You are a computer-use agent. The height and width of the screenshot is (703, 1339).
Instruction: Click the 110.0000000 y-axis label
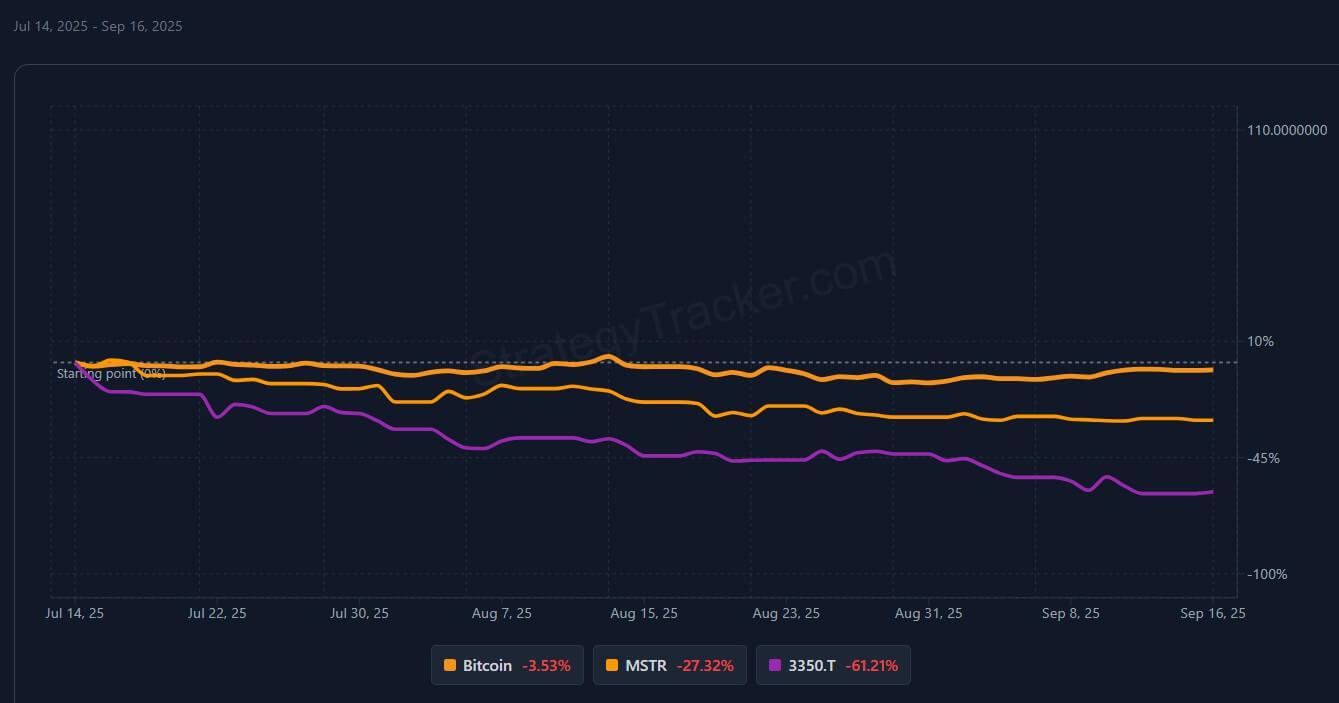[1286, 130]
